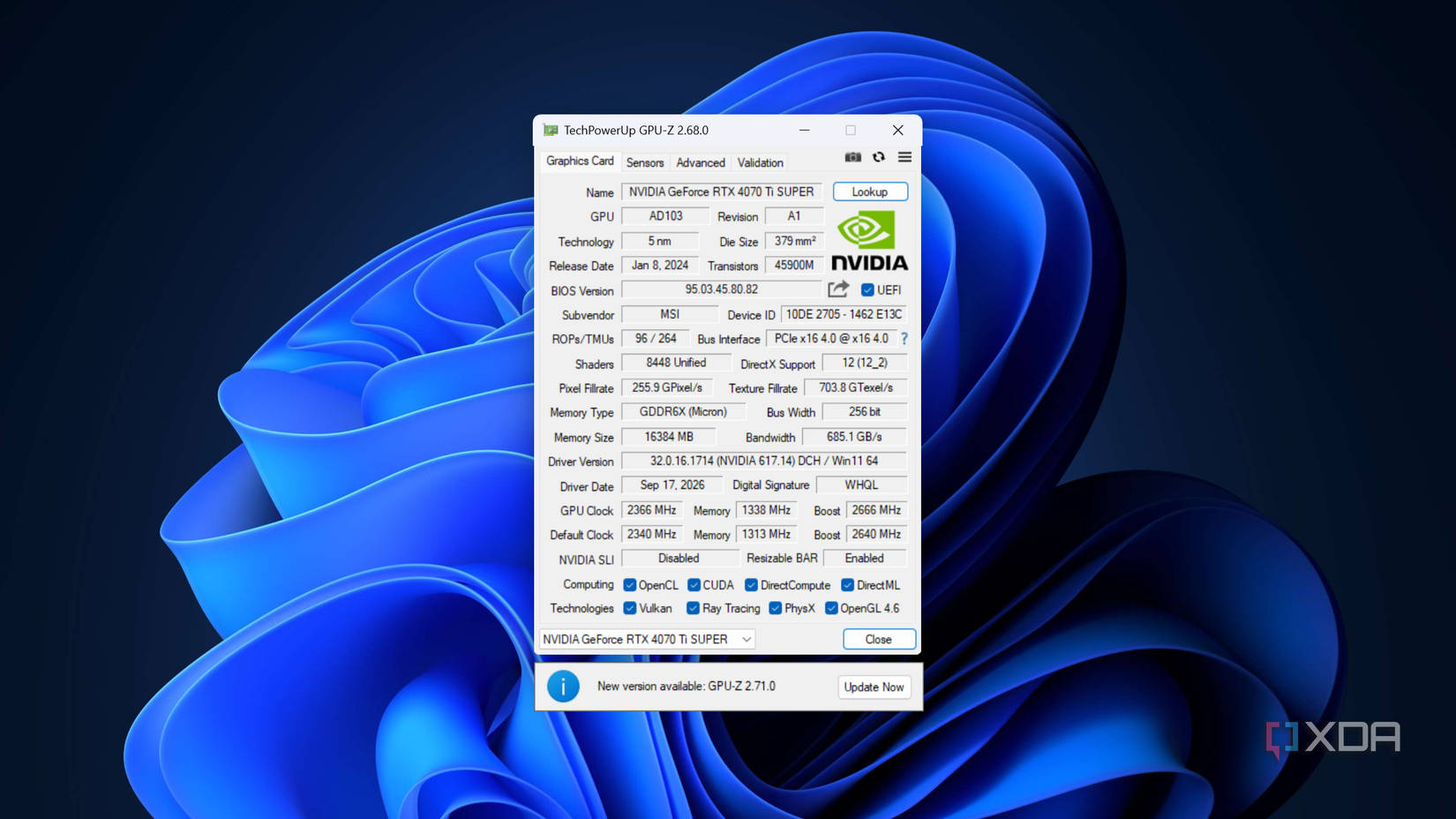Toggle the OpenGL 4.6 checkbox
Viewport: 1456px width, 819px height.
coord(830,608)
